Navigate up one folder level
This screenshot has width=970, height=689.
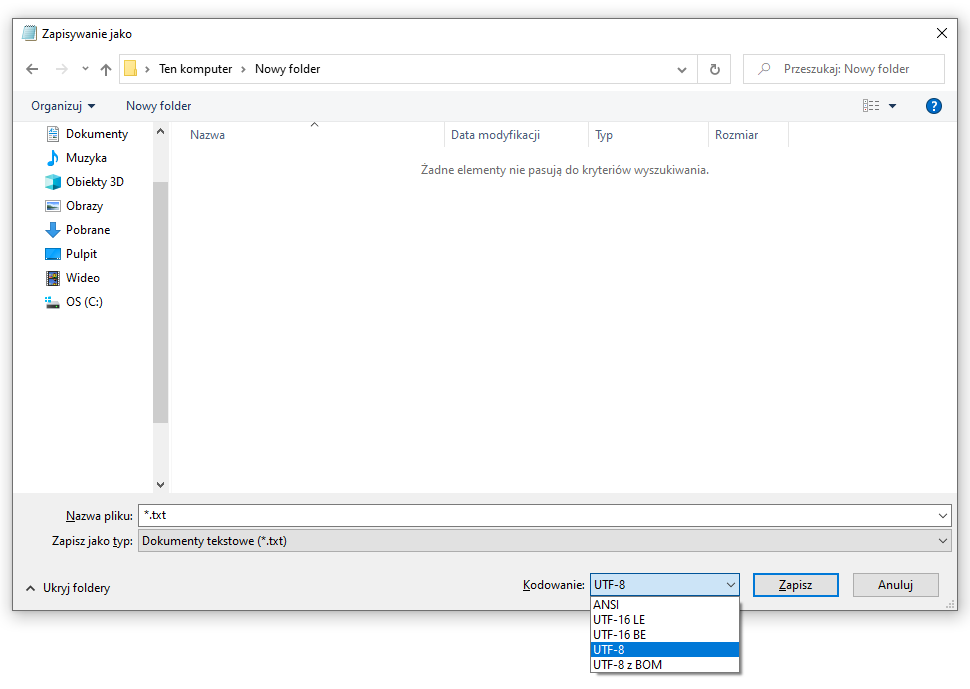[x=105, y=68]
